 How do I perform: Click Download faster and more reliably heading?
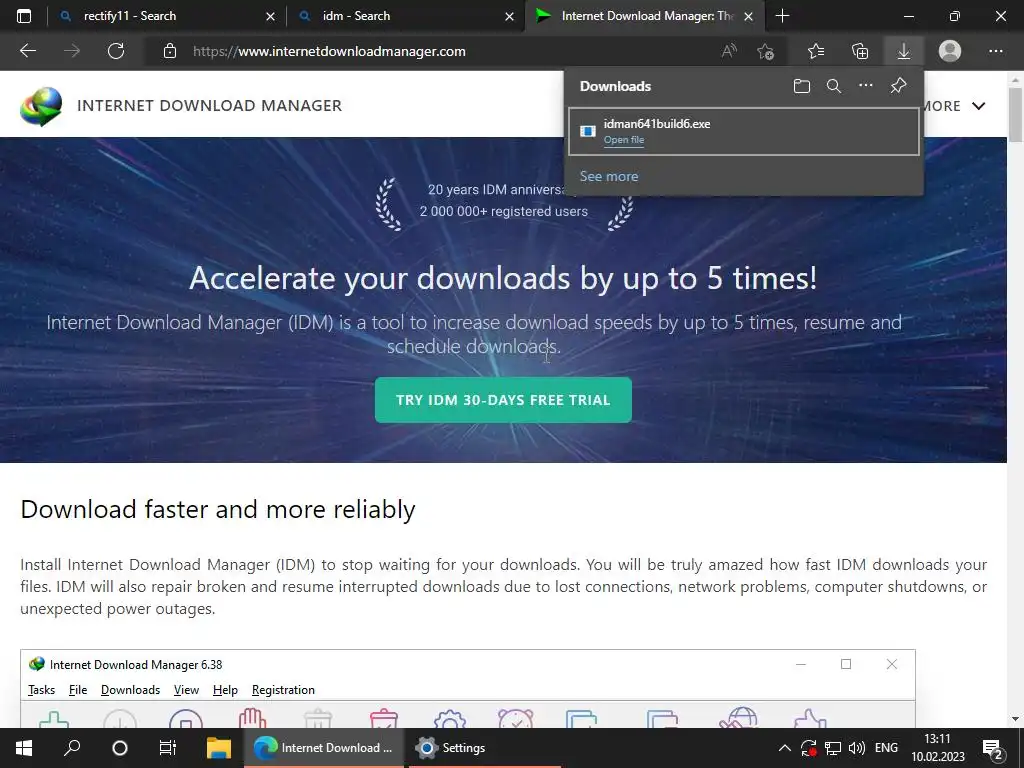[x=217, y=509]
